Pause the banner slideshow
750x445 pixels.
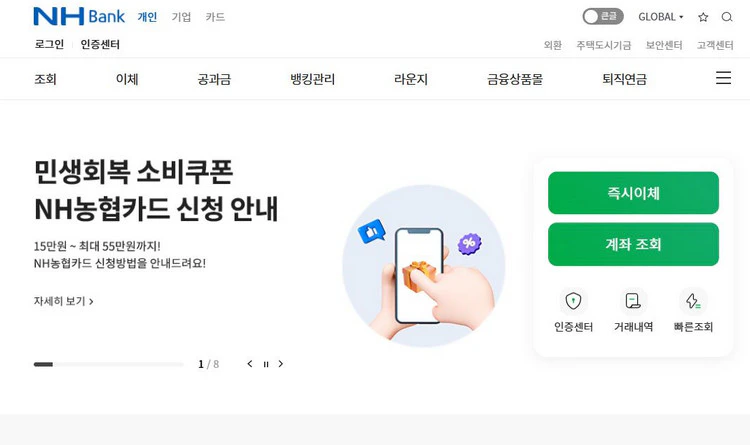click(x=266, y=364)
